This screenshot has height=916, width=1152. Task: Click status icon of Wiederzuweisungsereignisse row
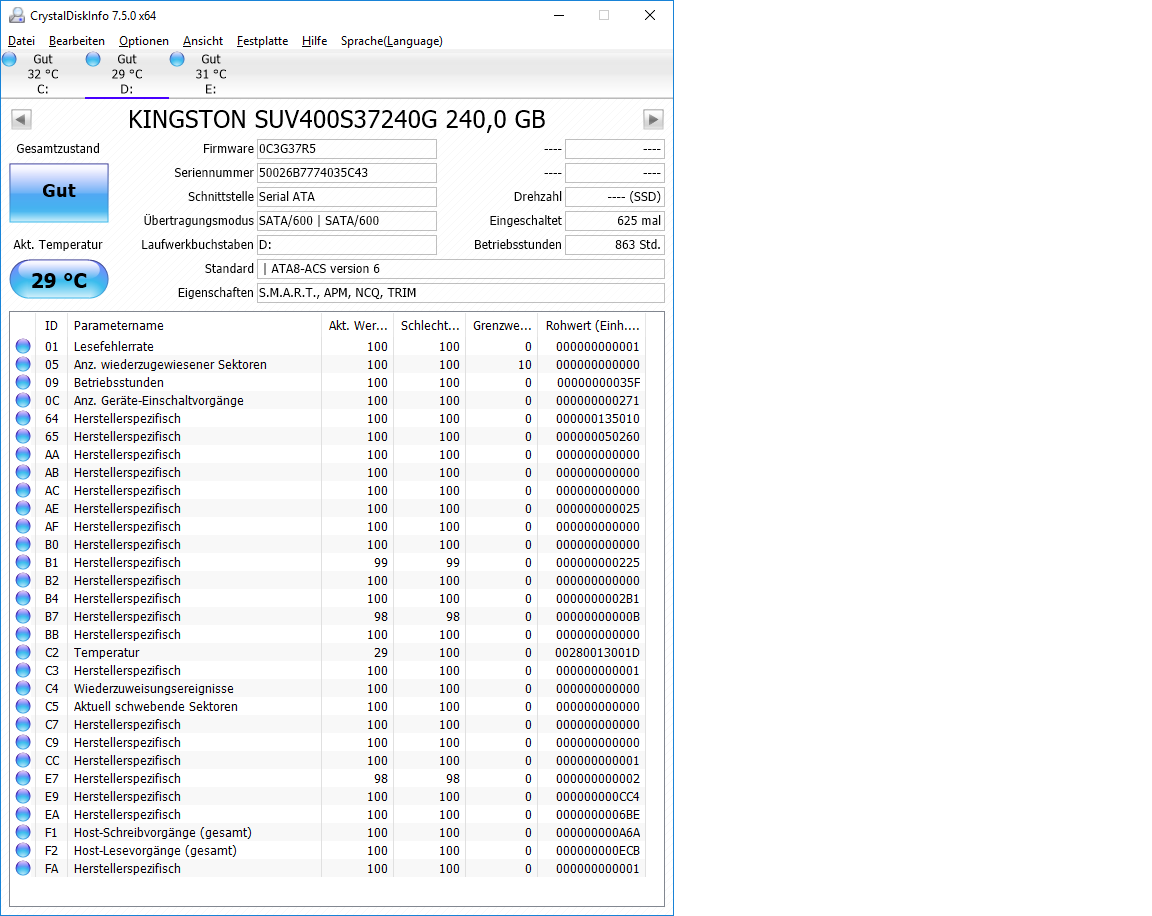(x=24, y=688)
